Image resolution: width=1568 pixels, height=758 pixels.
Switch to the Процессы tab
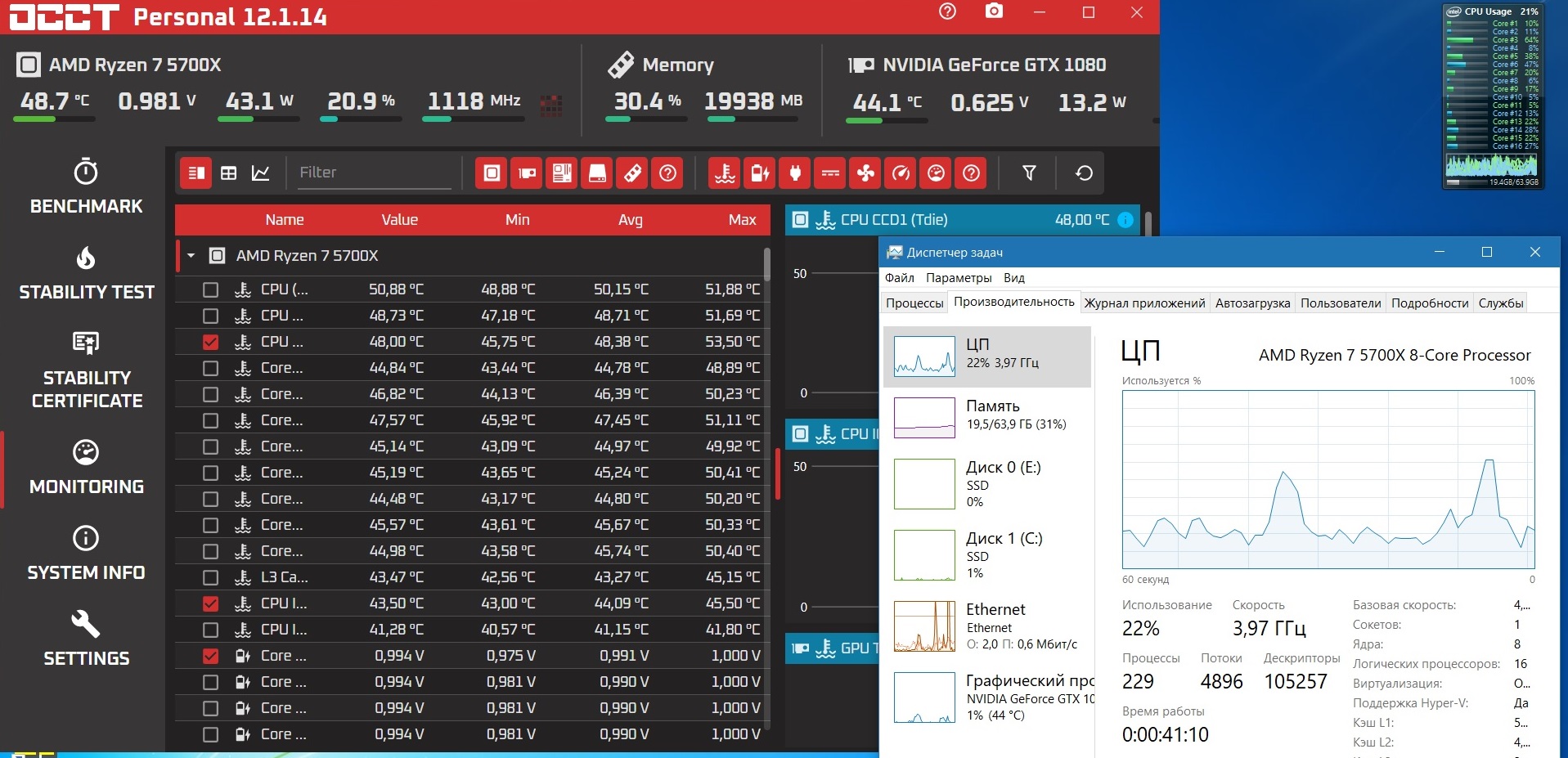(914, 303)
